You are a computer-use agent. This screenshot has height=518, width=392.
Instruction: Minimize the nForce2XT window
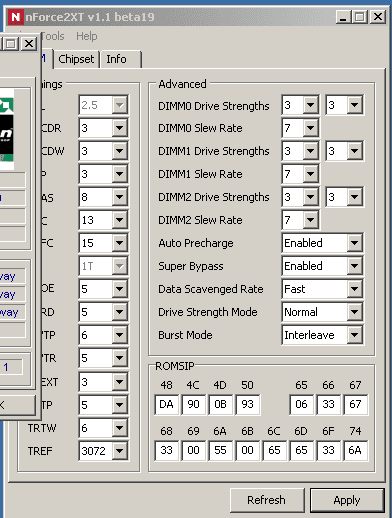coord(343,16)
